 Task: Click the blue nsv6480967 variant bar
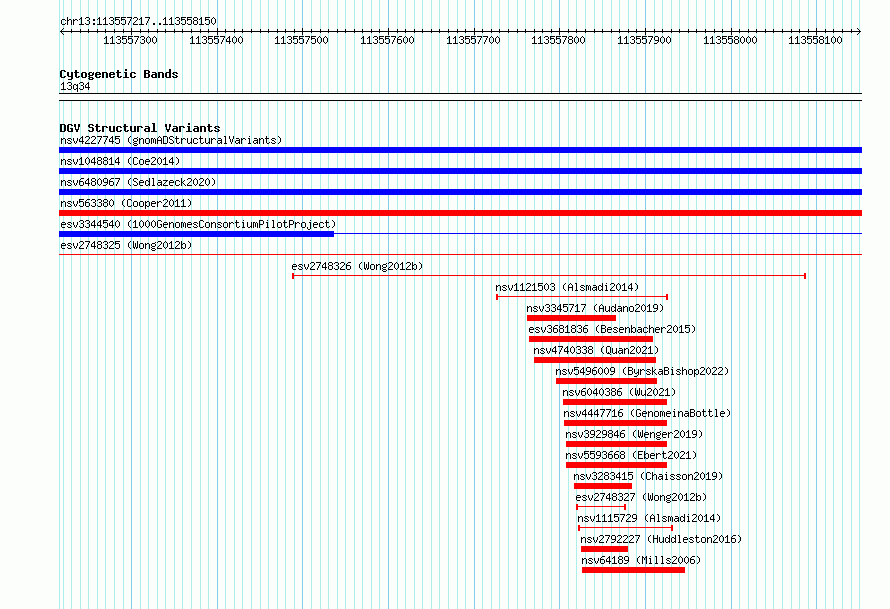[460, 192]
